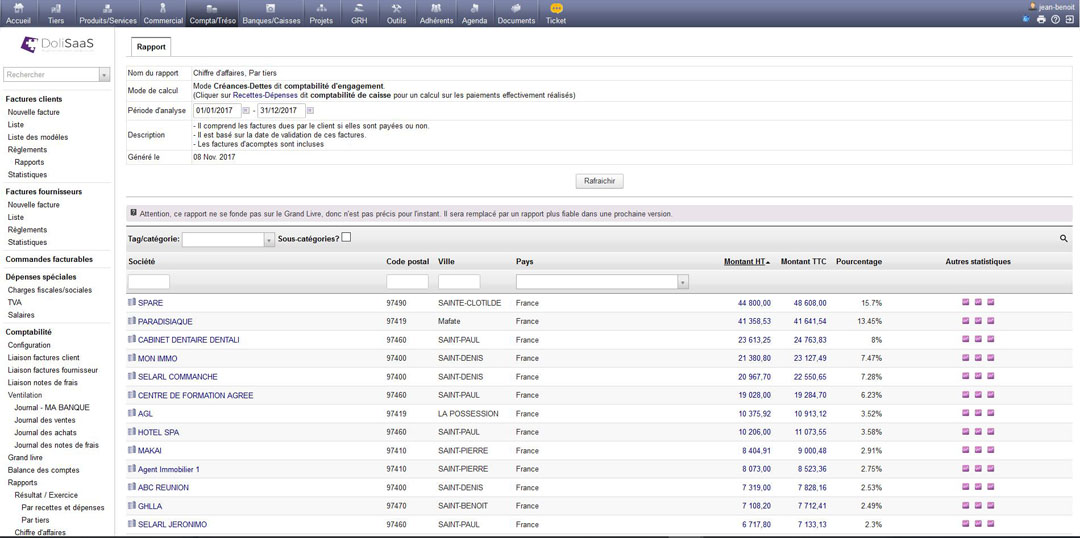Open Commandes facturables in sidebar
Screen dimensions: 1080x538
[49, 259]
